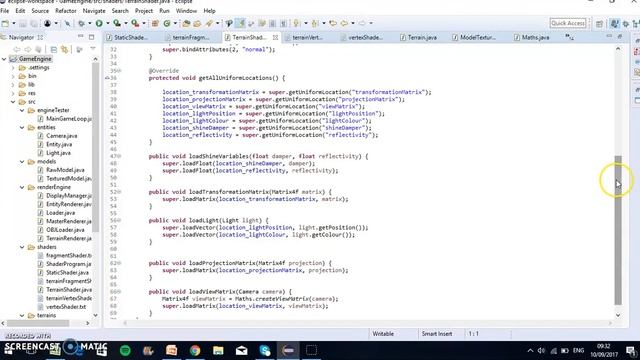Image resolution: width=640 pixels, height=360 pixels.
Task: Expand the res folder
Action: coord(13,93)
